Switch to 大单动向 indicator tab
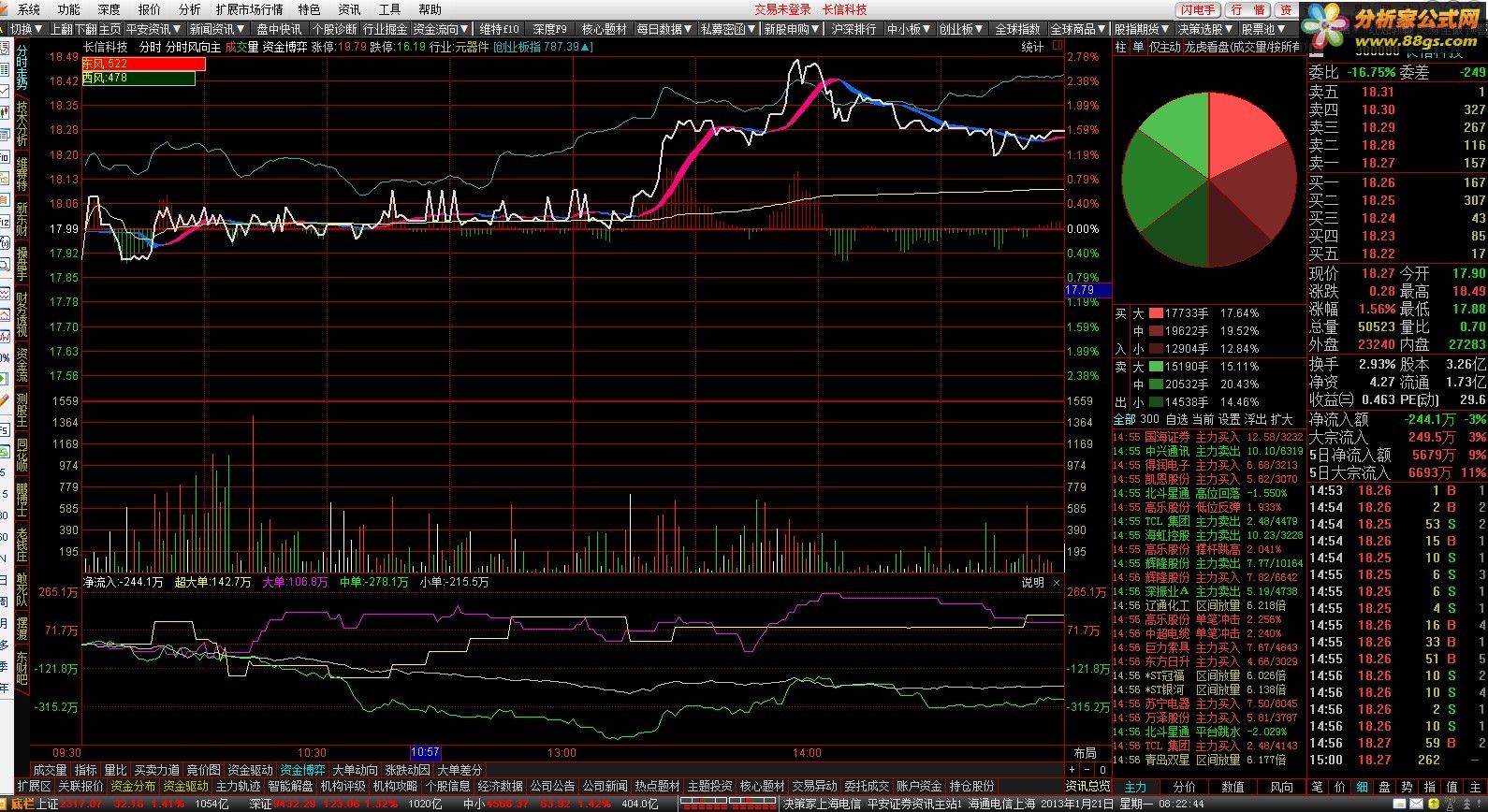The width and height of the screenshot is (1488, 812). 355,770
